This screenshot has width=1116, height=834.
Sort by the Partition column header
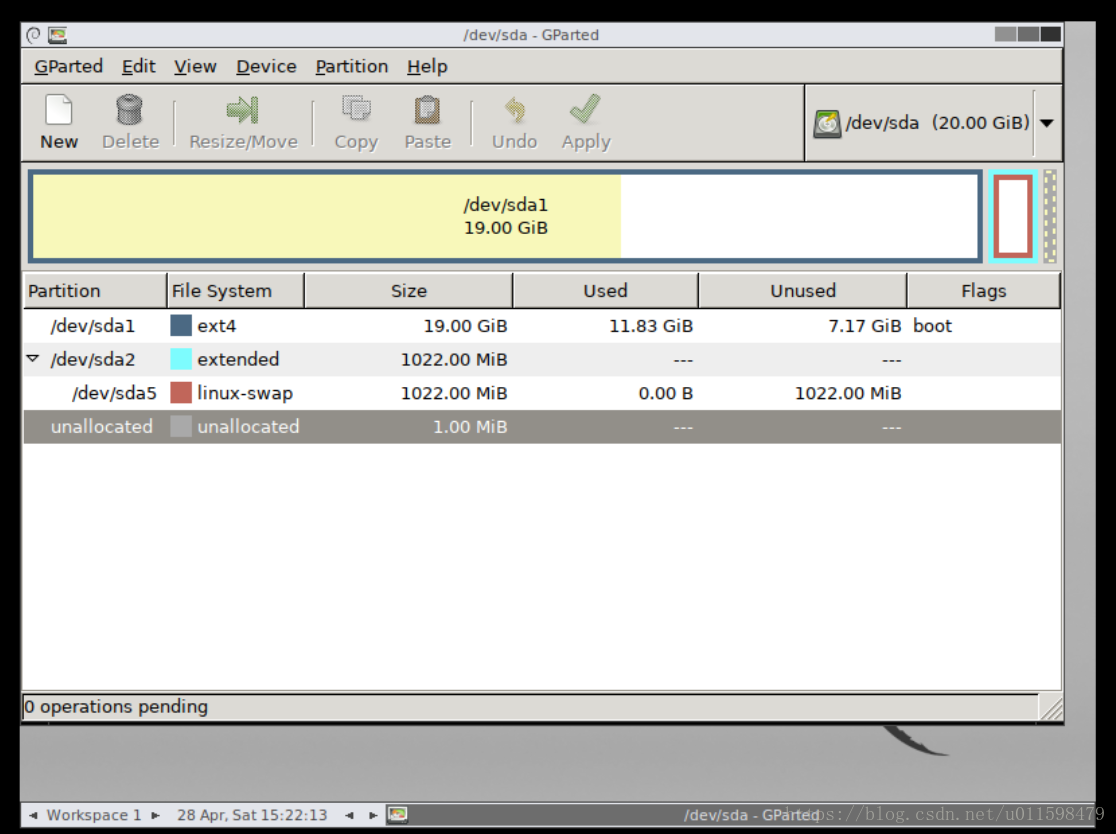(x=95, y=290)
